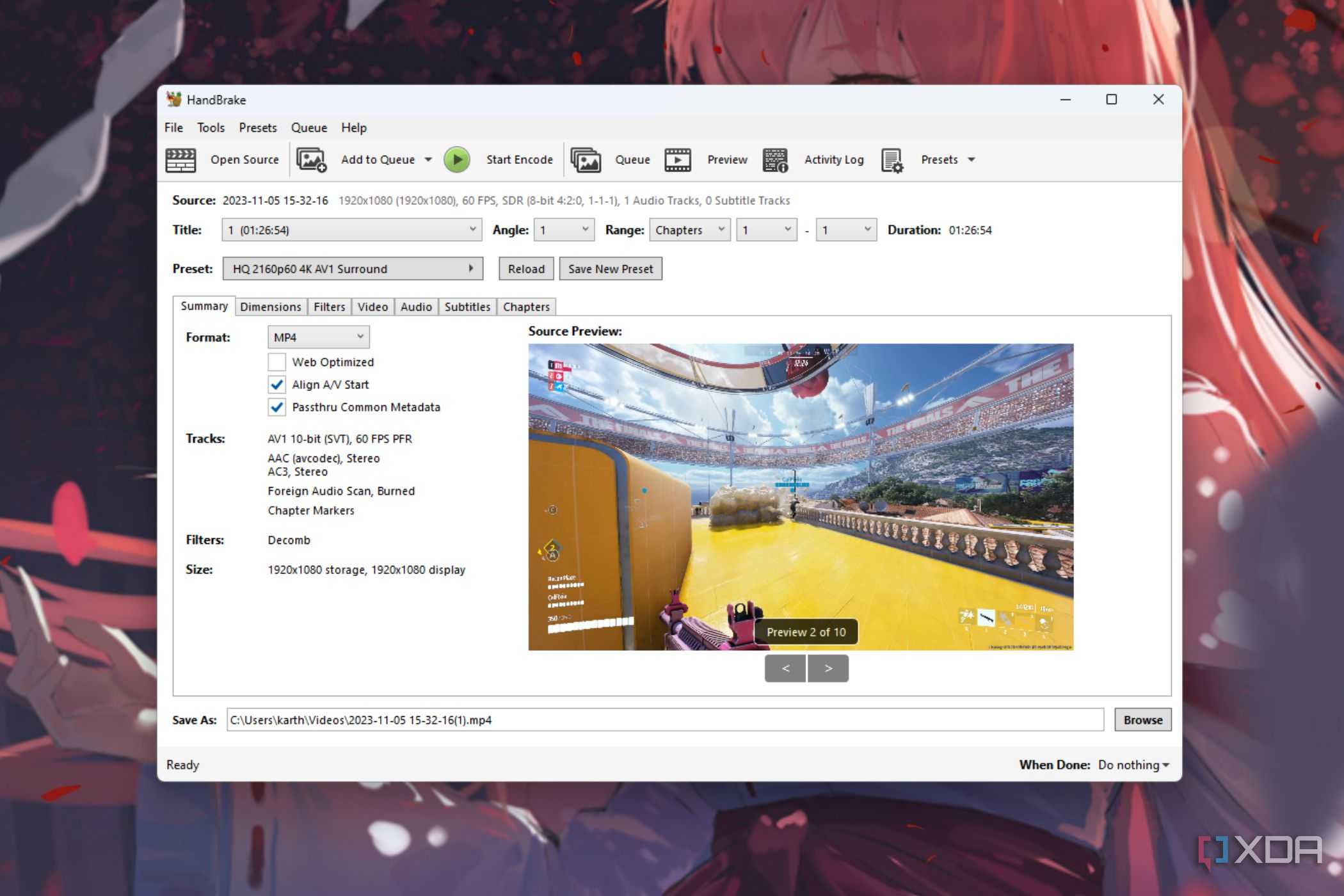The width and height of the screenshot is (1344, 896).
Task: Open the Range type dropdown showing Chapters
Action: pos(689,230)
